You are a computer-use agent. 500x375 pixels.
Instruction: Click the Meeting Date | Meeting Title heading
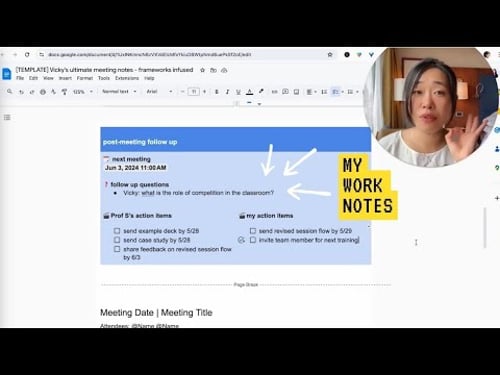coord(156,313)
